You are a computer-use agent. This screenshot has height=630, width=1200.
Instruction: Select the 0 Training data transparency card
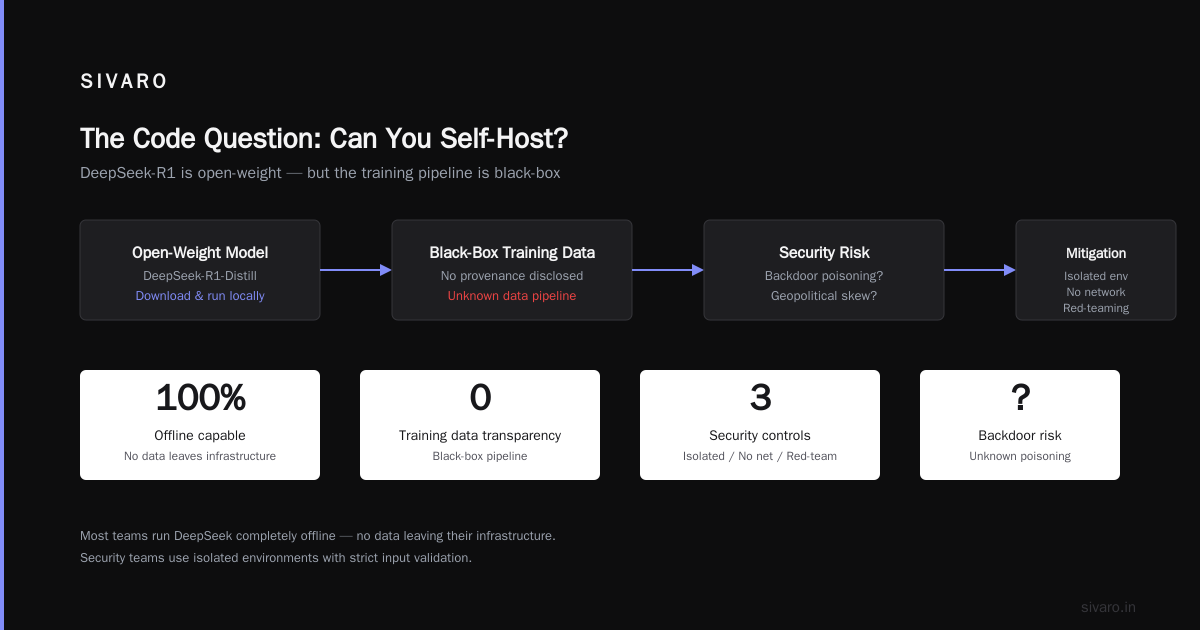(x=480, y=425)
